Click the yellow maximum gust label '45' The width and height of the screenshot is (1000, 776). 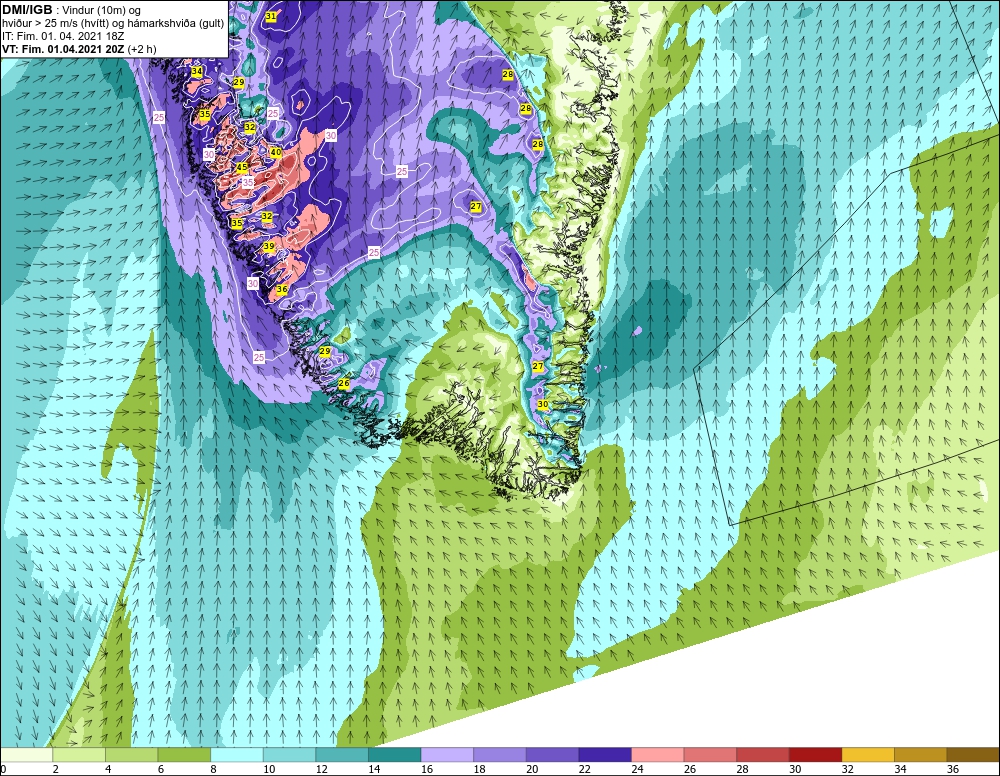coord(242,167)
